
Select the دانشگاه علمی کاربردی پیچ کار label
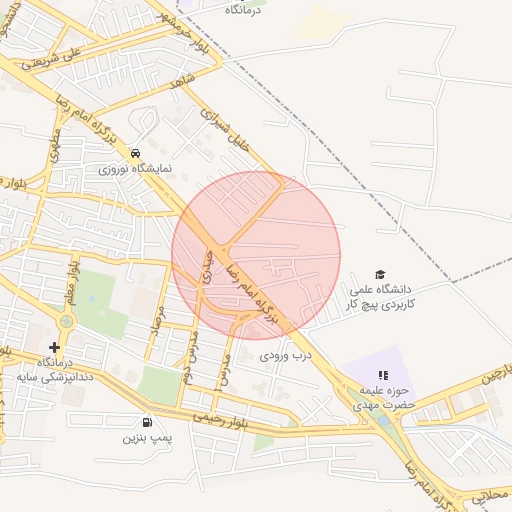pos(380,297)
